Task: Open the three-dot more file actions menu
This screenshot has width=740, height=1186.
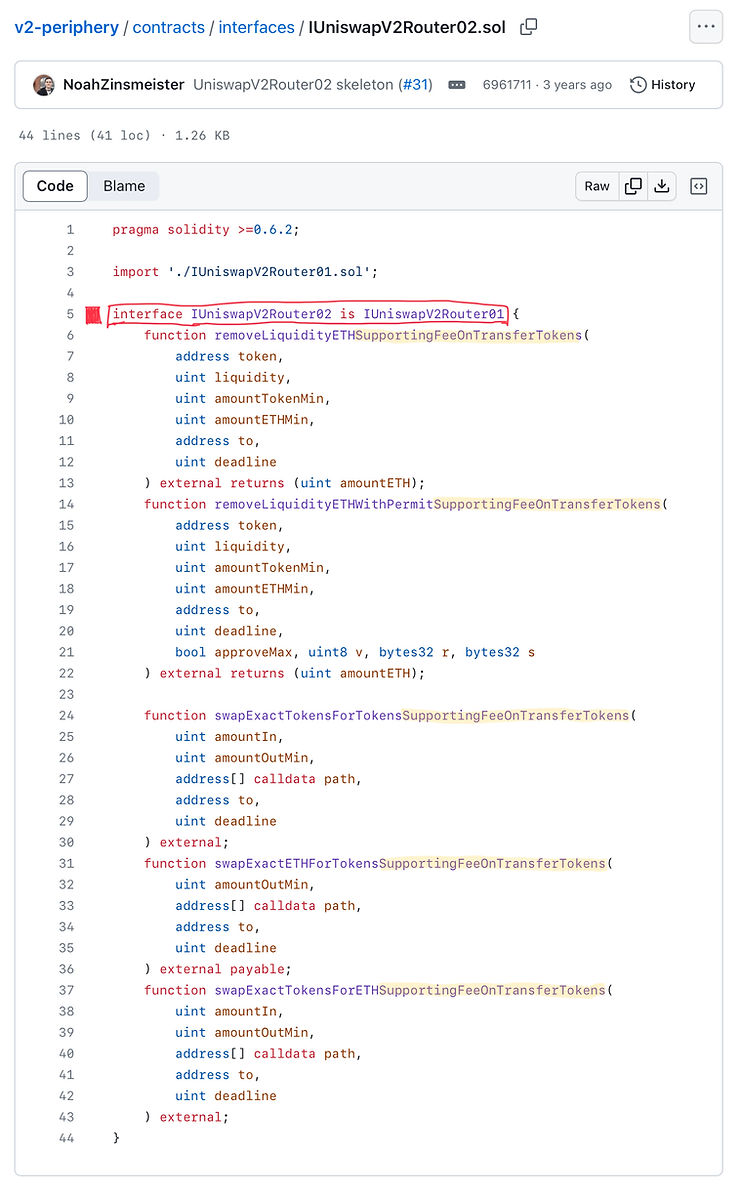Action: coord(706,27)
